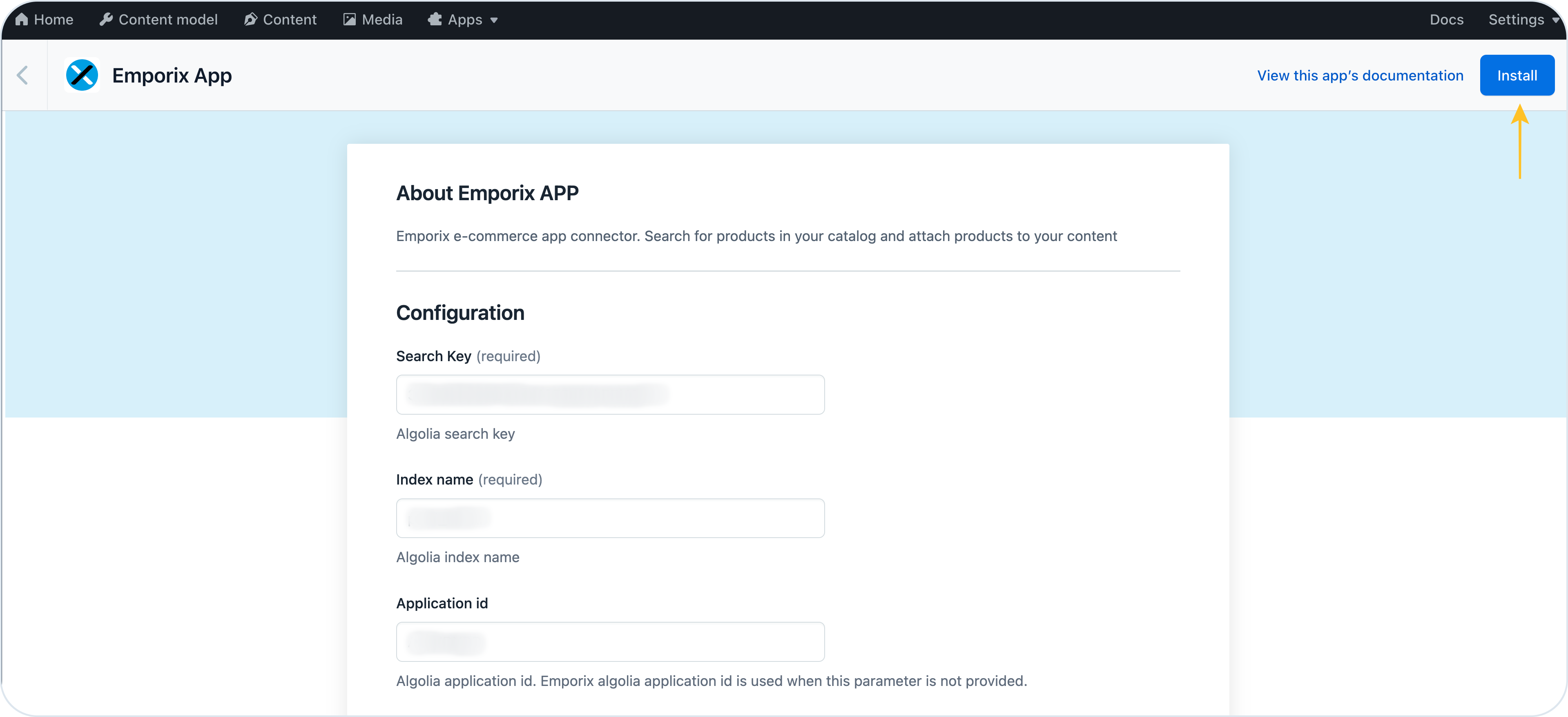The height and width of the screenshot is (717, 1568).
Task: Open the Media menu label
Action: (x=381, y=20)
